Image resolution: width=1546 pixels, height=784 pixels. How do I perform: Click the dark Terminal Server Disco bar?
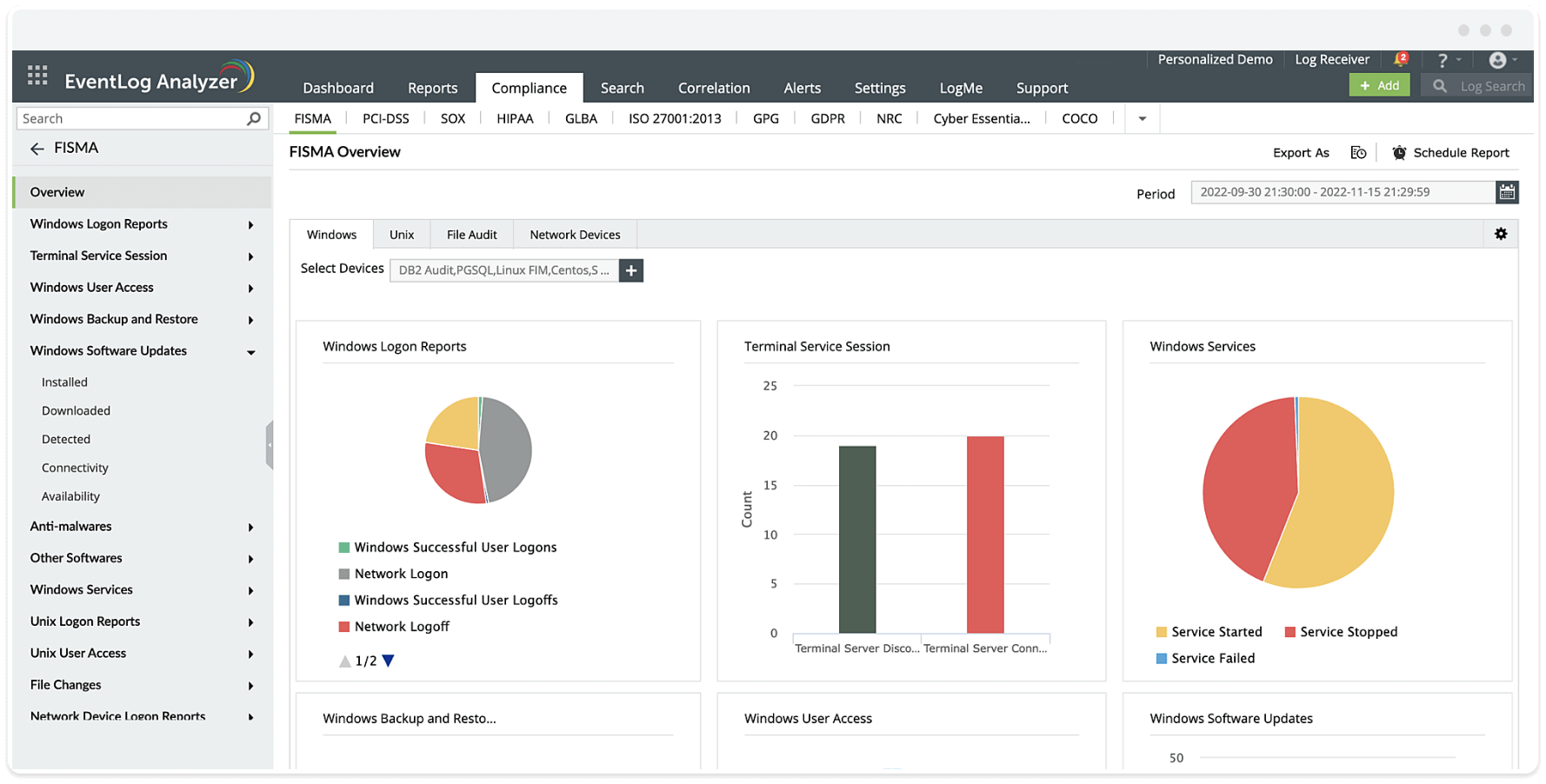coord(857,540)
